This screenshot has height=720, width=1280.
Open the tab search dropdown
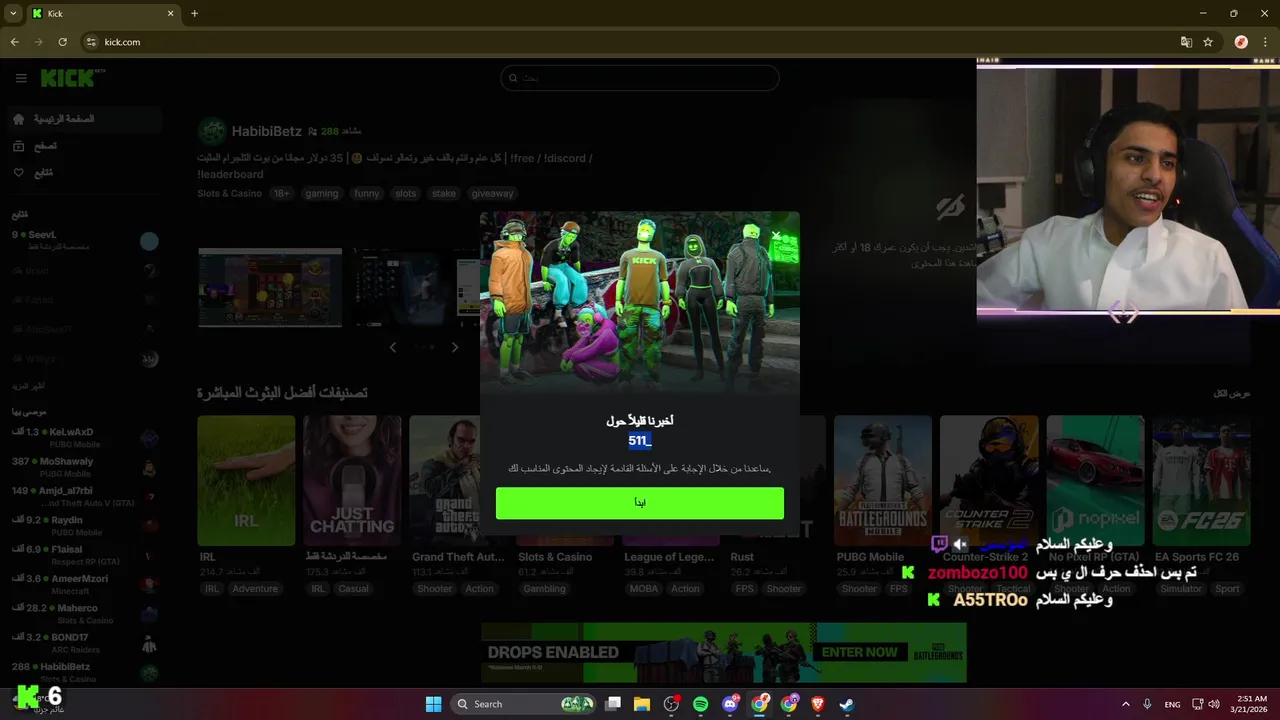coord(13,14)
